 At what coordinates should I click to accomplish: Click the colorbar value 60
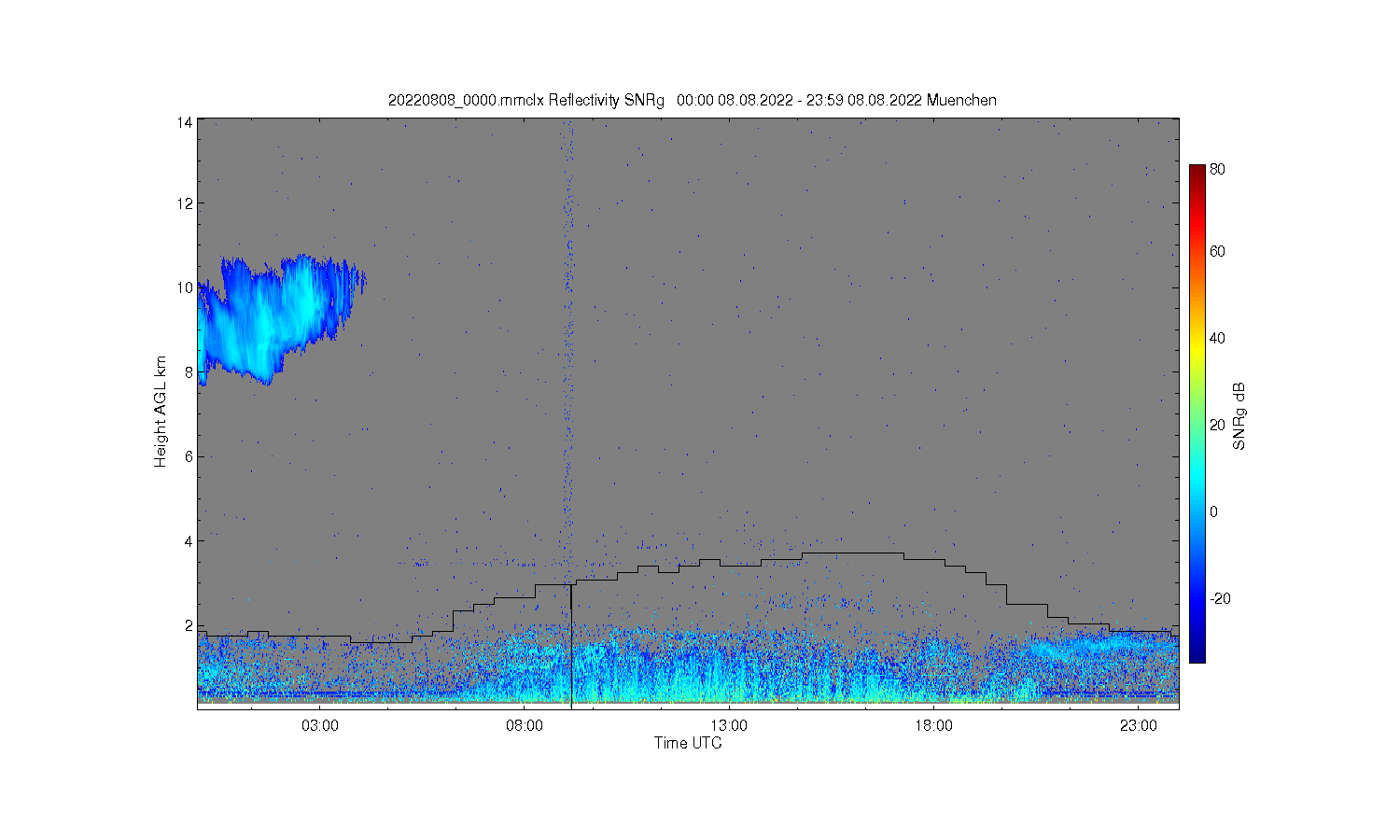(1217, 251)
